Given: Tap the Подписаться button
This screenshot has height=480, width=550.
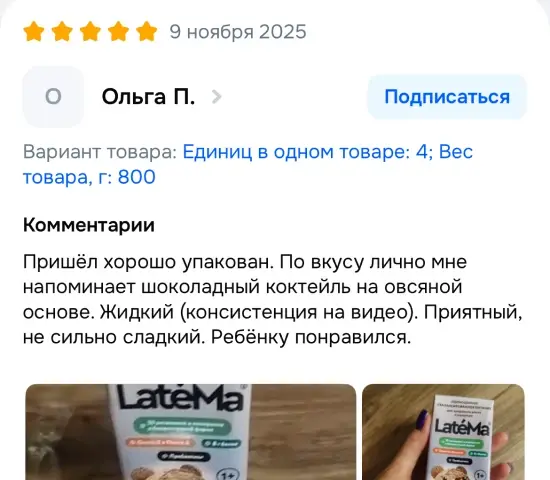Looking at the screenshot, I should coord(447,97).
